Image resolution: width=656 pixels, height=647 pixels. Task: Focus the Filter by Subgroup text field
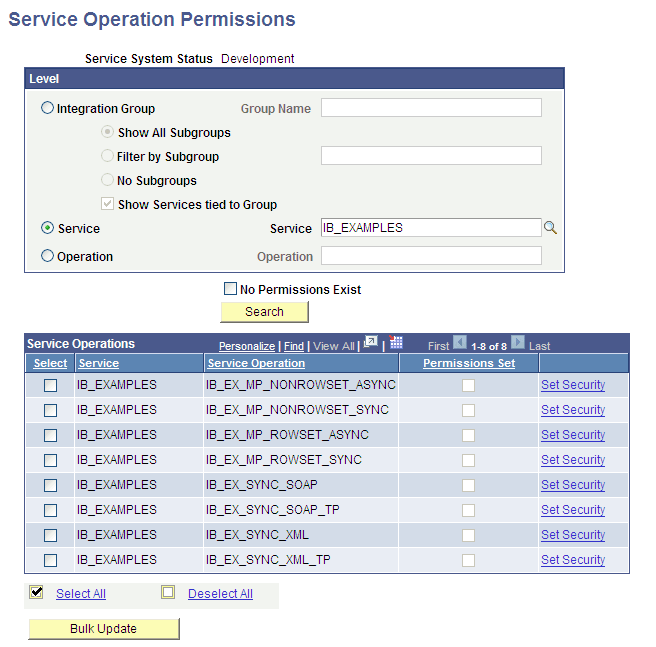pyautogui.click(x=431, y=155)
